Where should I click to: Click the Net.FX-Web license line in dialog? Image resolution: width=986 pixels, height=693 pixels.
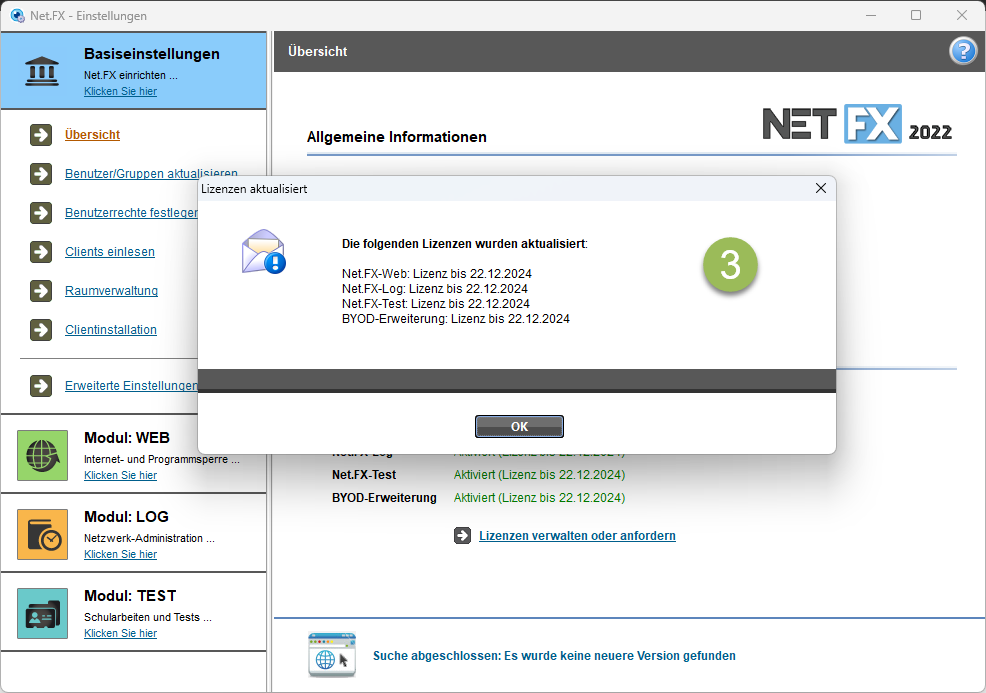click(436, 274)
